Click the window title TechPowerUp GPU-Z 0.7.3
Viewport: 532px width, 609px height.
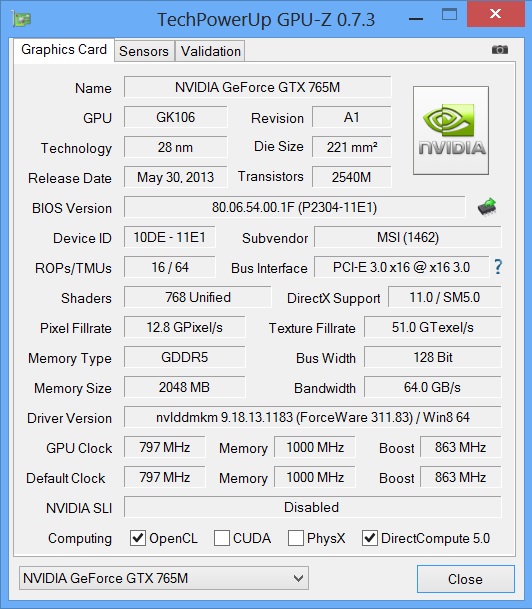266,19
